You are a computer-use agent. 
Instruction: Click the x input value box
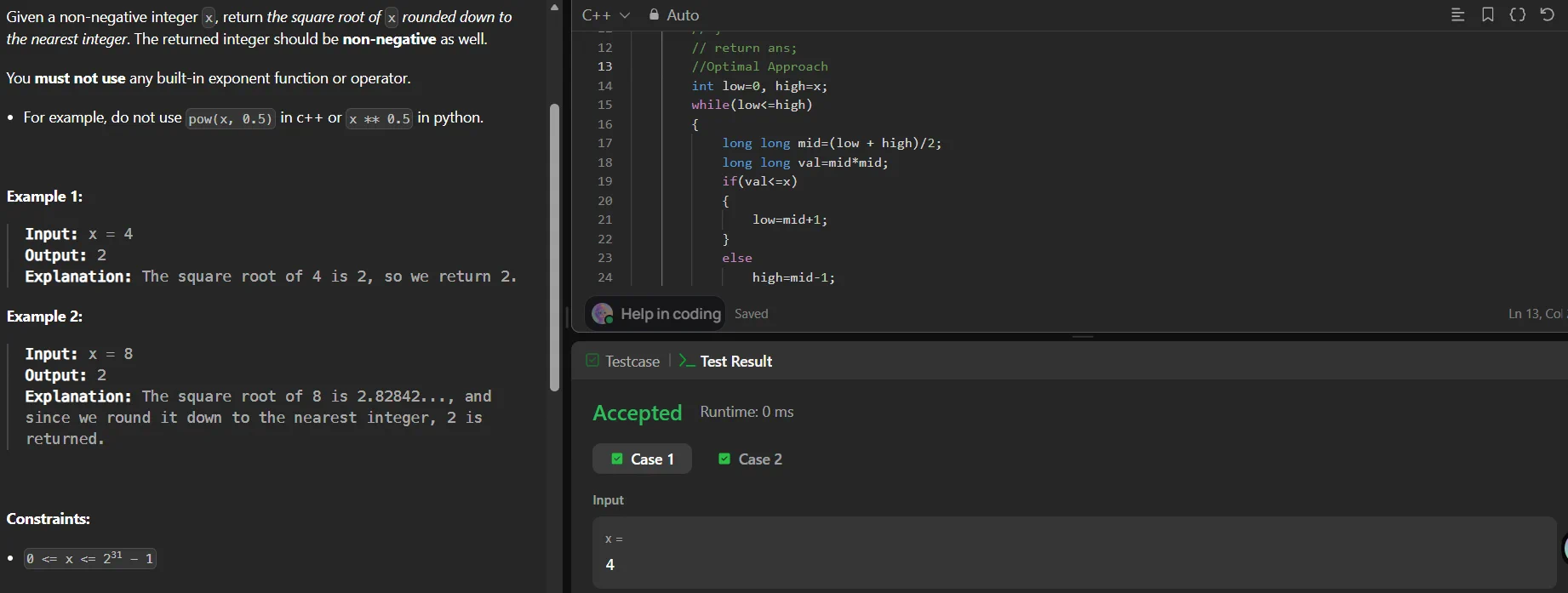[1074, 553]
